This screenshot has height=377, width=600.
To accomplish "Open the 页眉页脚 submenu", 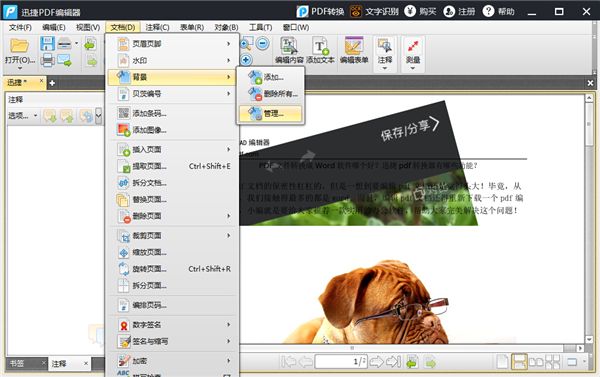I will pos(172,44).
